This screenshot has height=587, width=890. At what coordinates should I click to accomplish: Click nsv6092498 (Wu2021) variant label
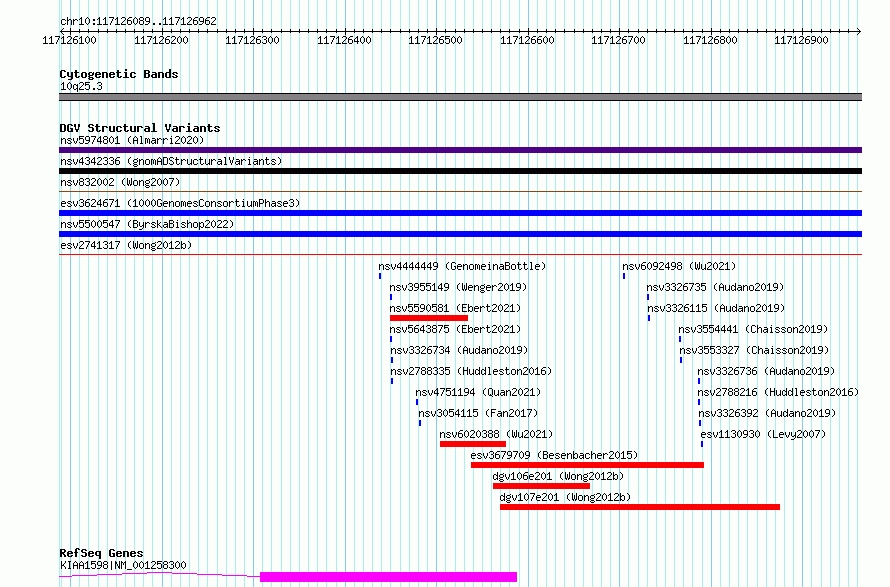point(679,266)
